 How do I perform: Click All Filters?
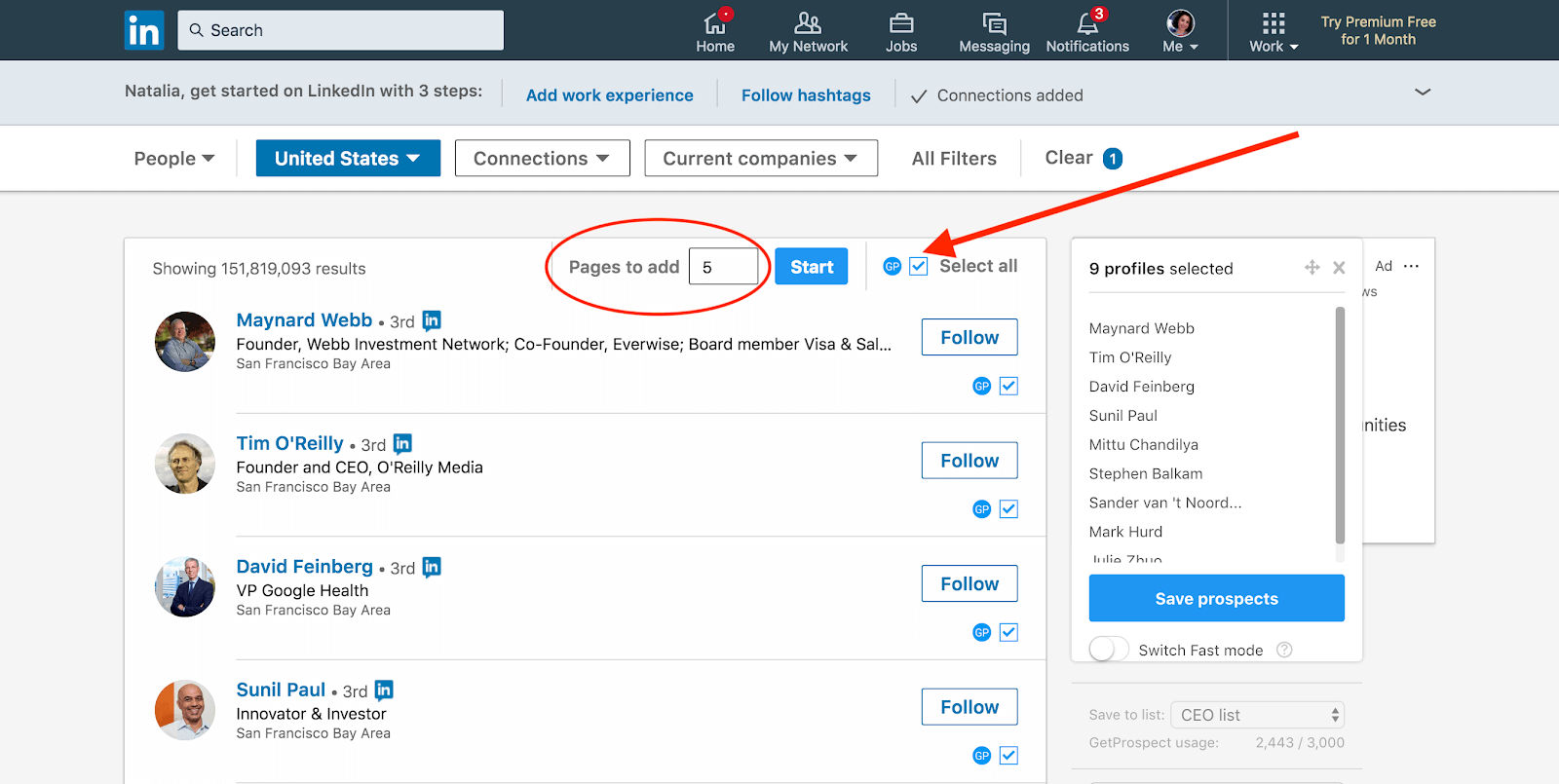click(954, 158)
